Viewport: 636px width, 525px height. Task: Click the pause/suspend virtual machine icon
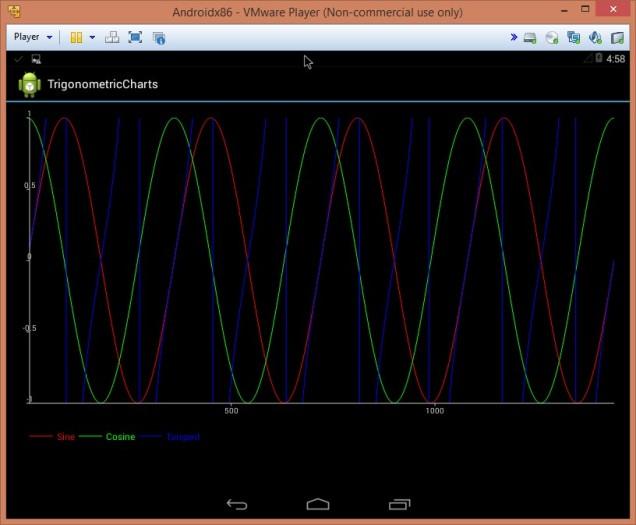click(76, 37)
